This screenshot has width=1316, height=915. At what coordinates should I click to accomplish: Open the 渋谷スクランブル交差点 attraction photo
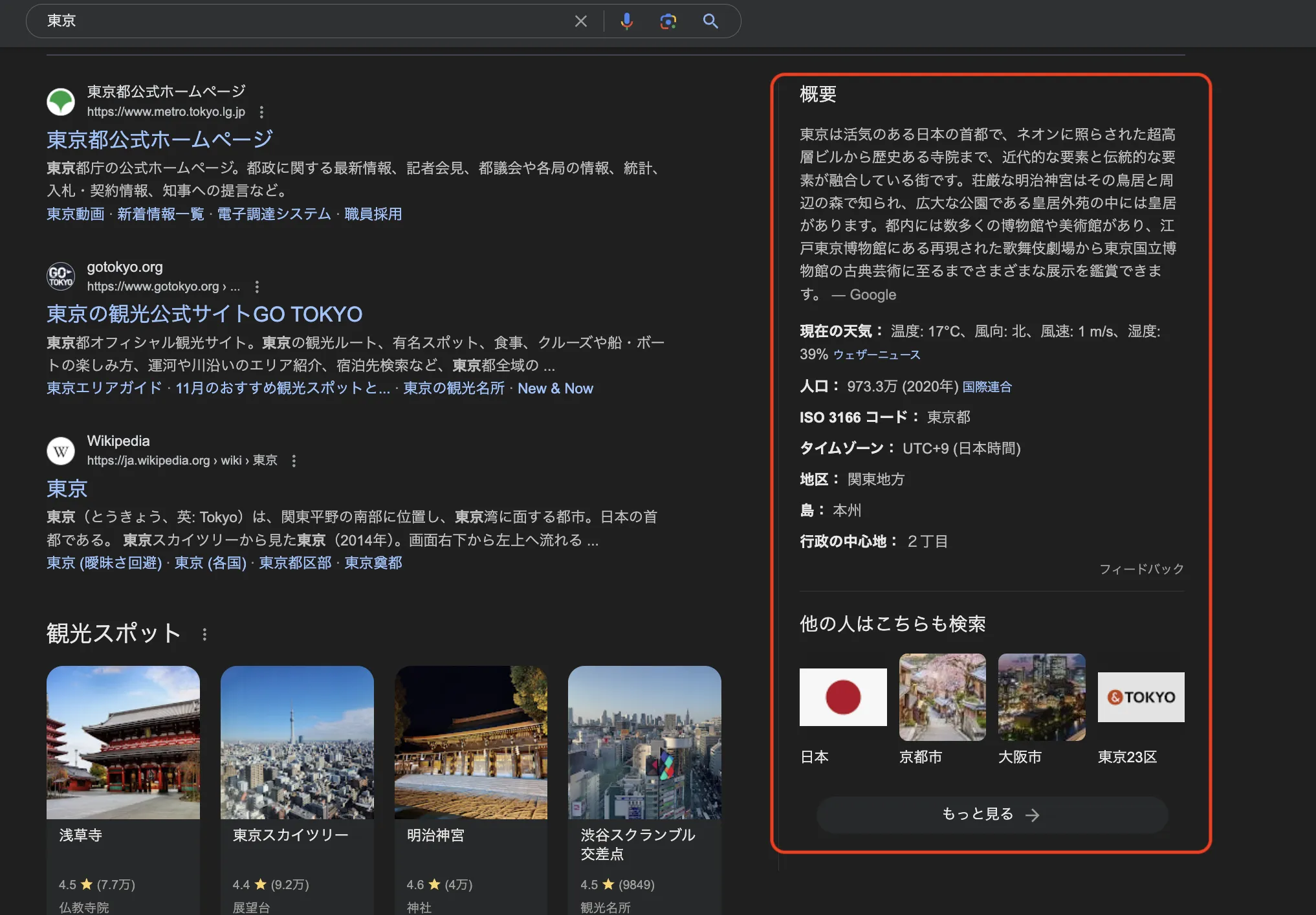[x=644, y=742]
